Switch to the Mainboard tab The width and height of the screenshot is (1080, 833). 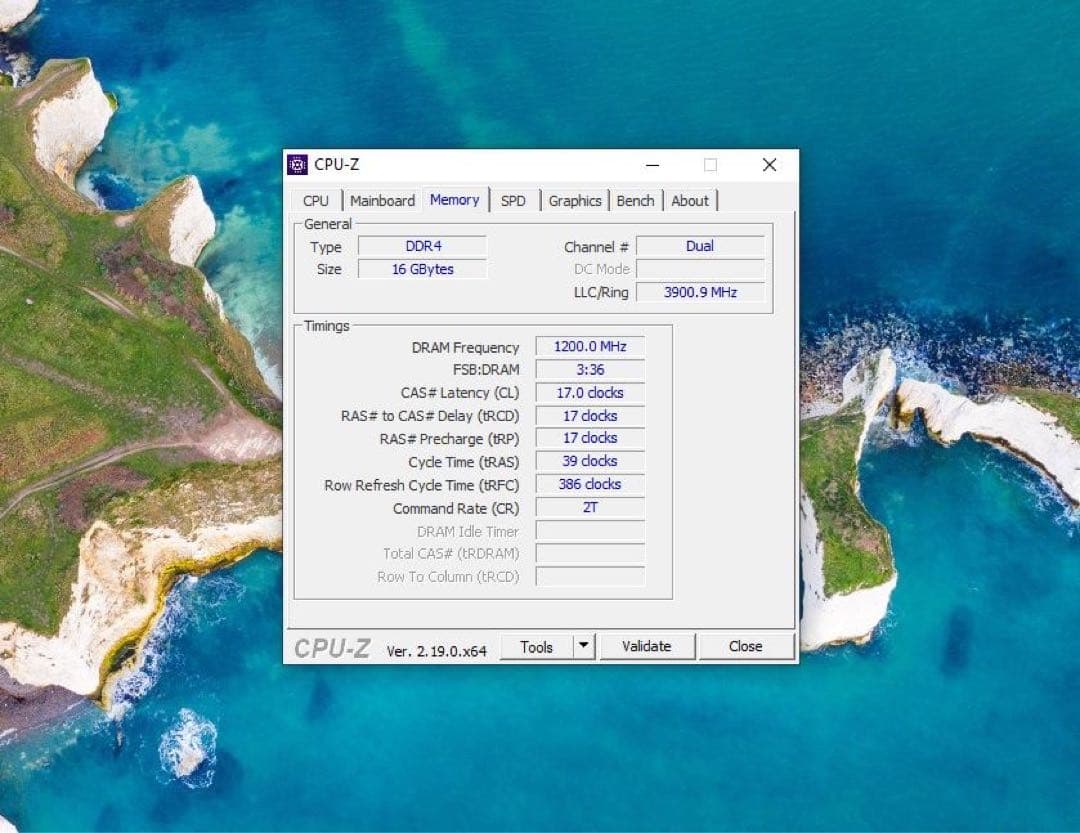pos(382,200)
